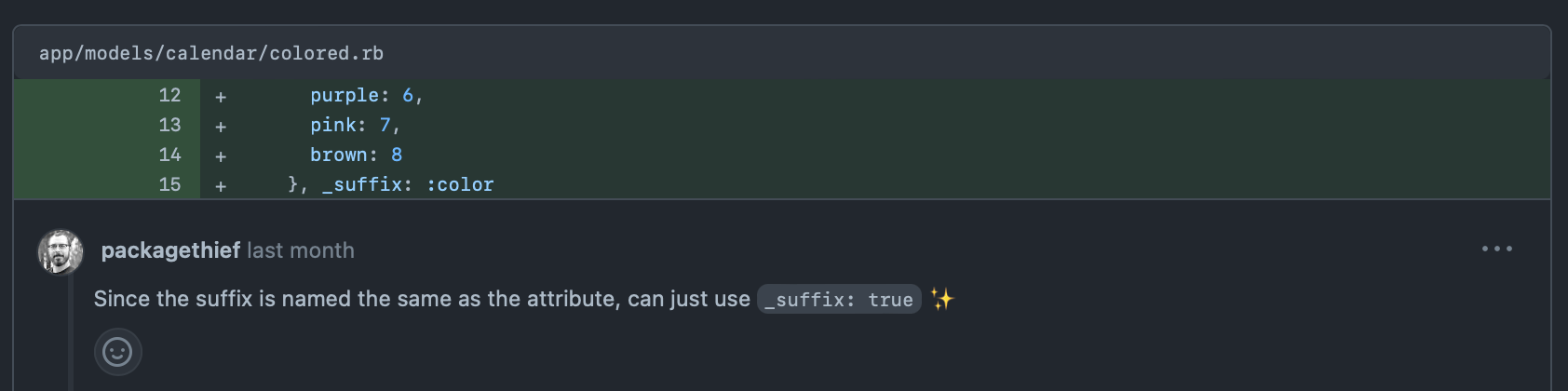
Task: Open the colored.rb file path header
Action: [x=211, y=53]
